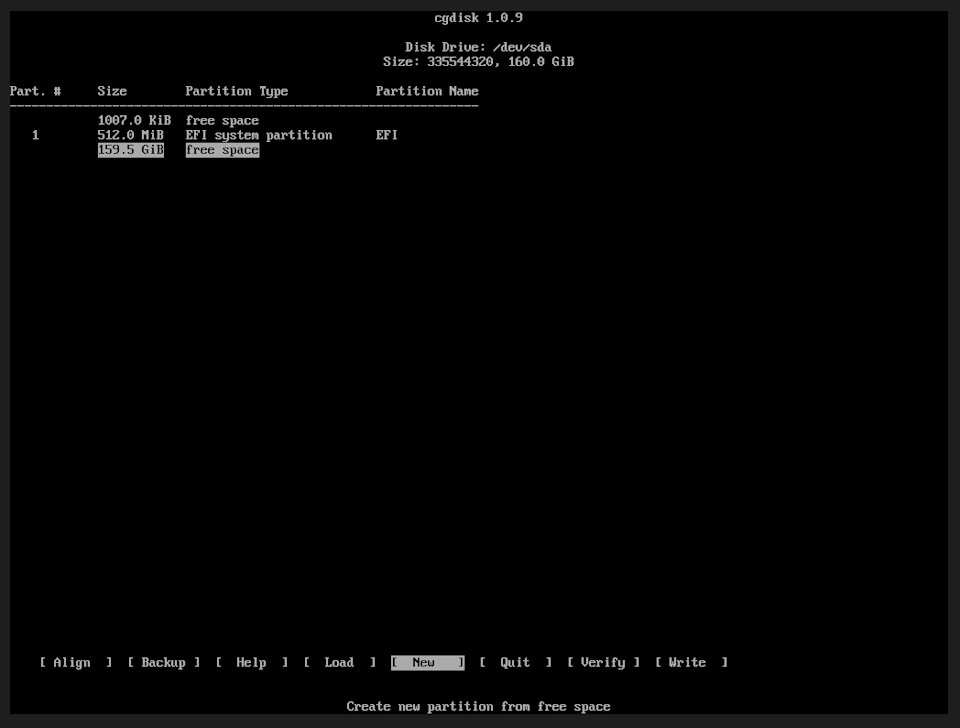Click Verify to check the partition table
The image size is (960, 728).
[x=601, y=662]
